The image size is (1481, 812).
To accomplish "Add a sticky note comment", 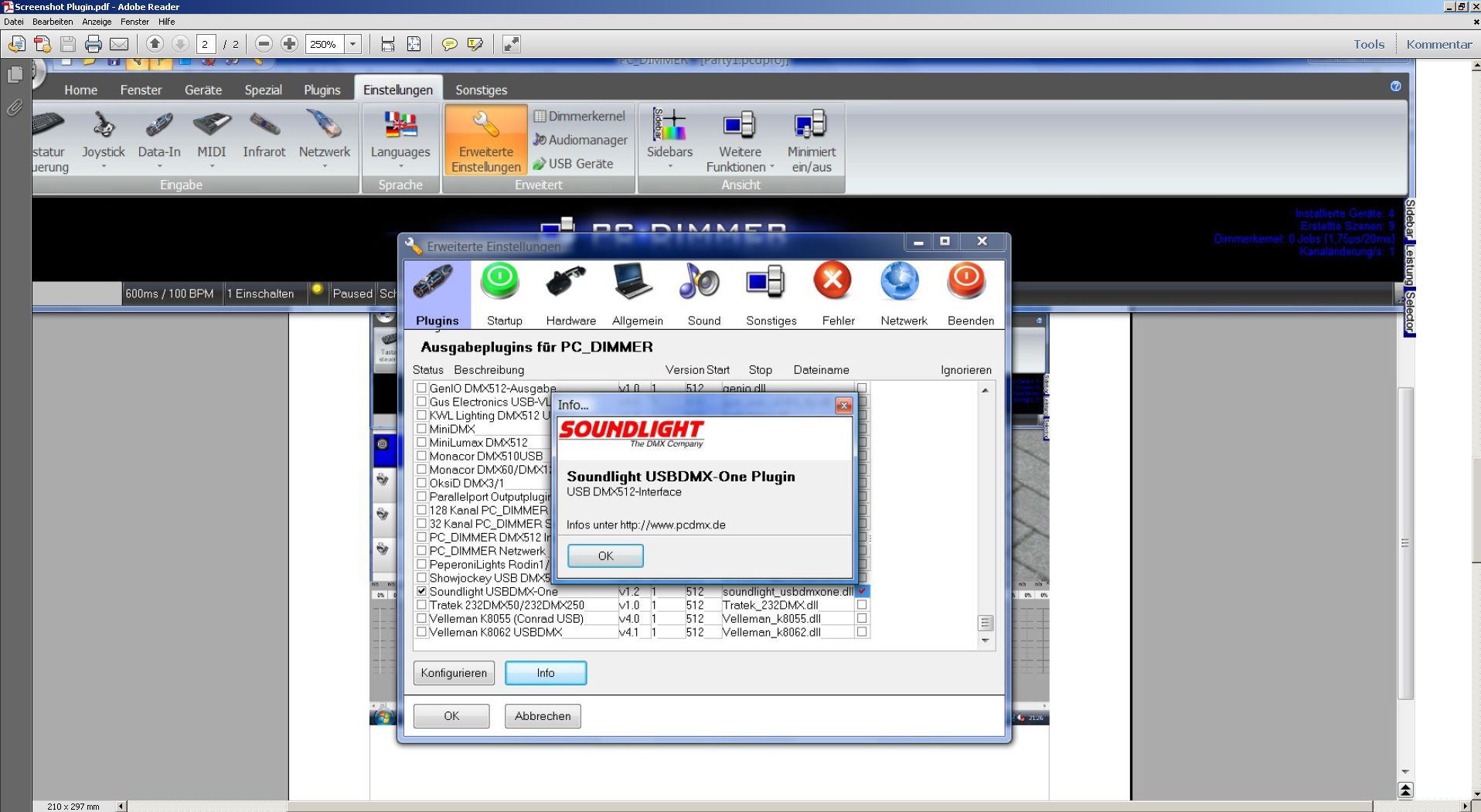I will 449,44.
